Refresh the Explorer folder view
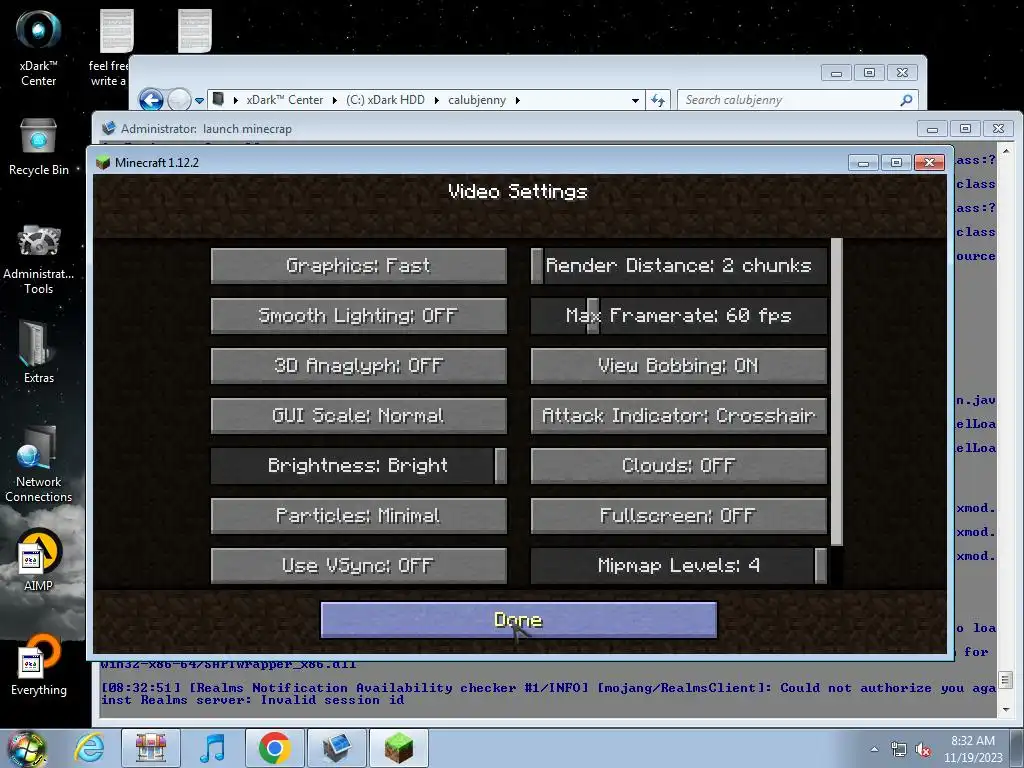Screen dimensions: 1024x768 click(658, 100)
